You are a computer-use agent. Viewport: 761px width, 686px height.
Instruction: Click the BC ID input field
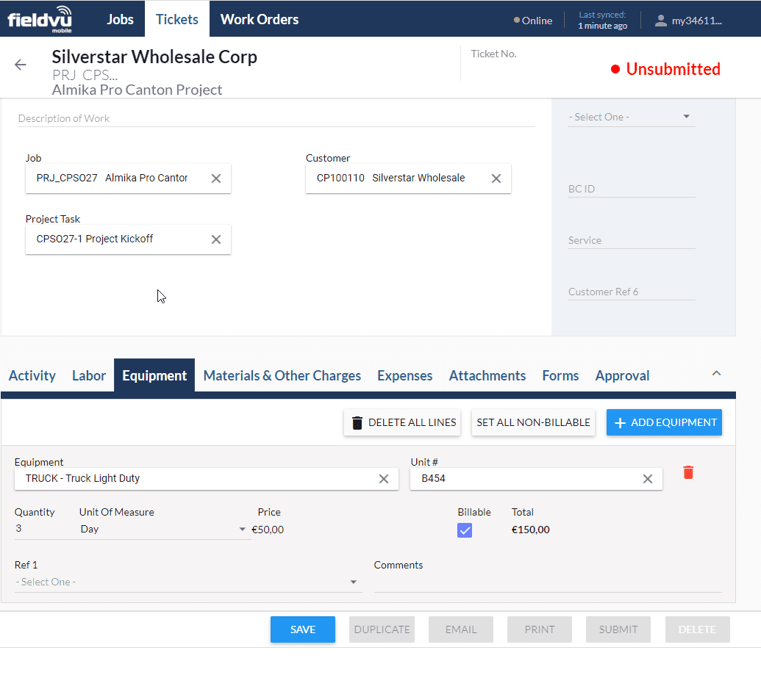[x=631, y=189]
